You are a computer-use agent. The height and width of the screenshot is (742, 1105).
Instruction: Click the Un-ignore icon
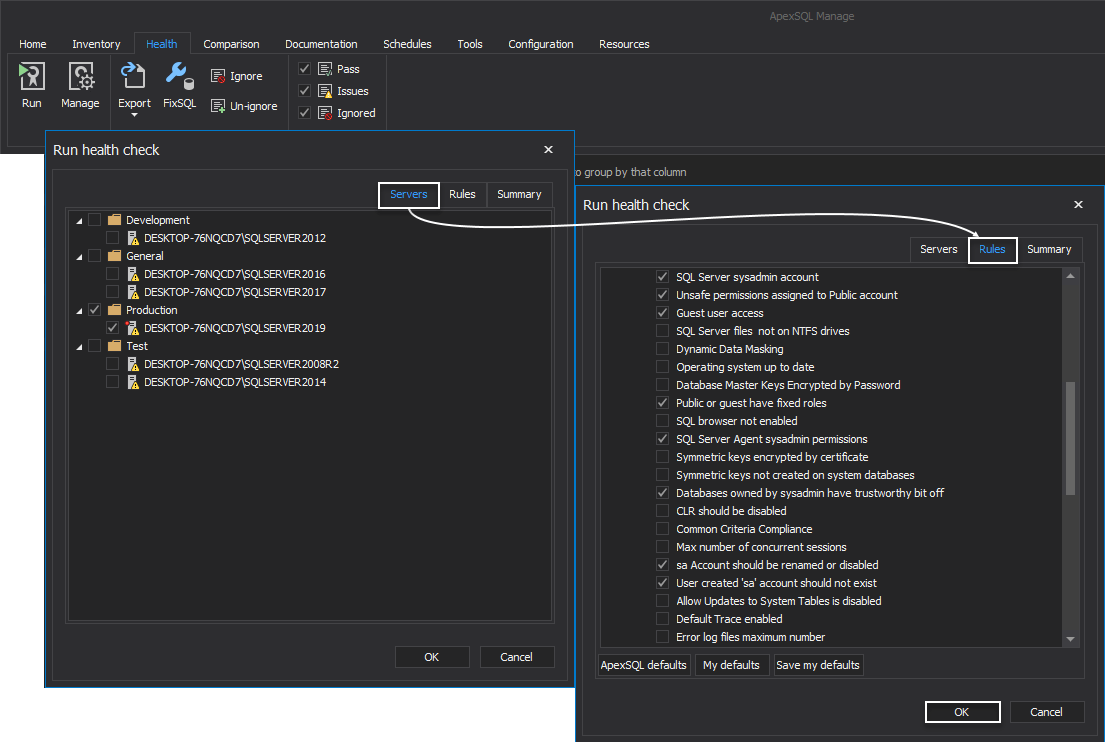coord(216,105)
